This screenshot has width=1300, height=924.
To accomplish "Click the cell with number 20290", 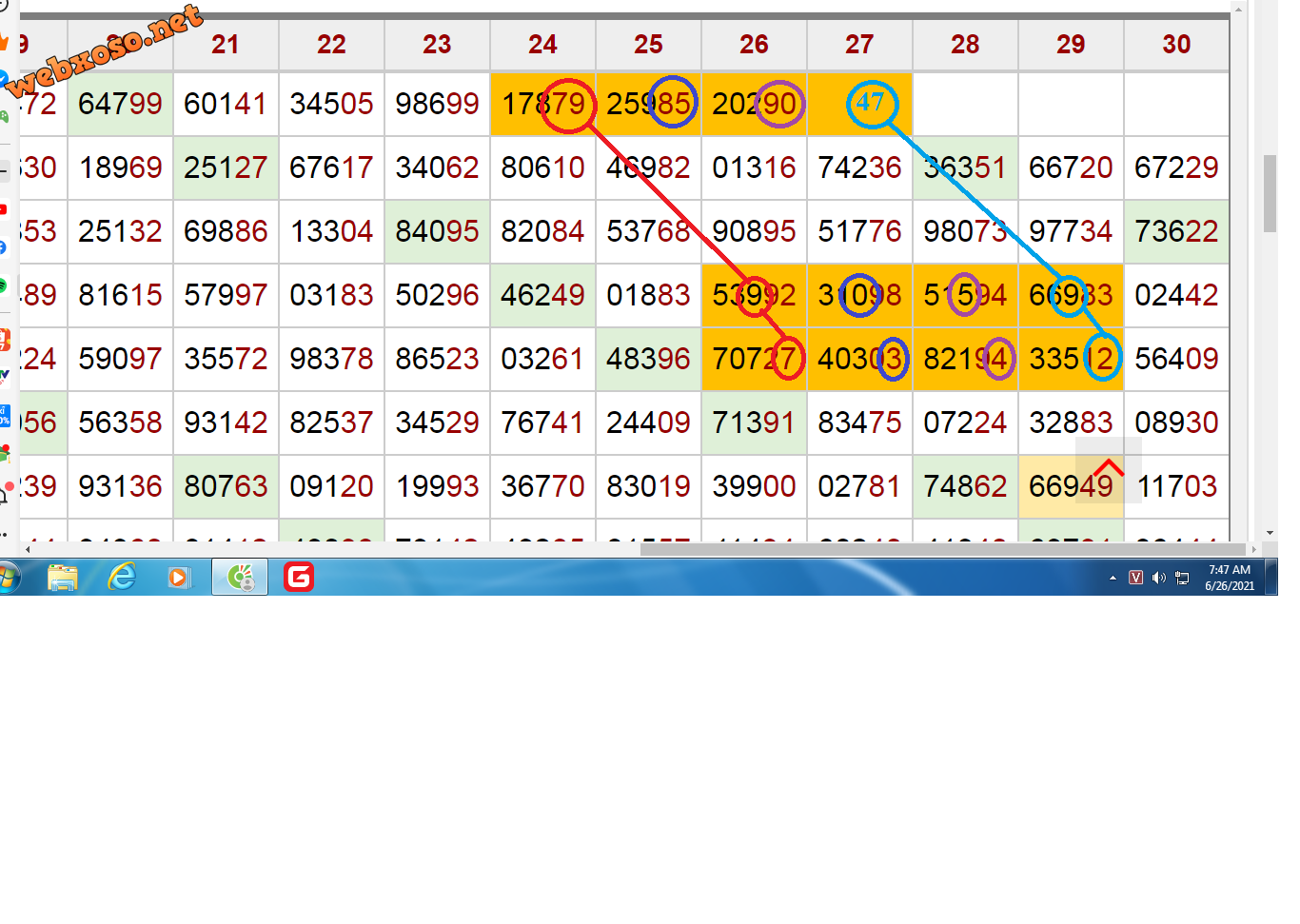I will point(754,104).
